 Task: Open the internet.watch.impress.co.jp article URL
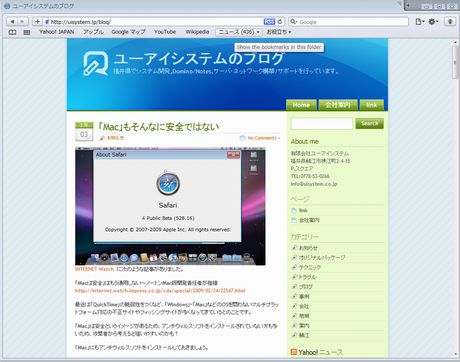(x=160, y=290)
